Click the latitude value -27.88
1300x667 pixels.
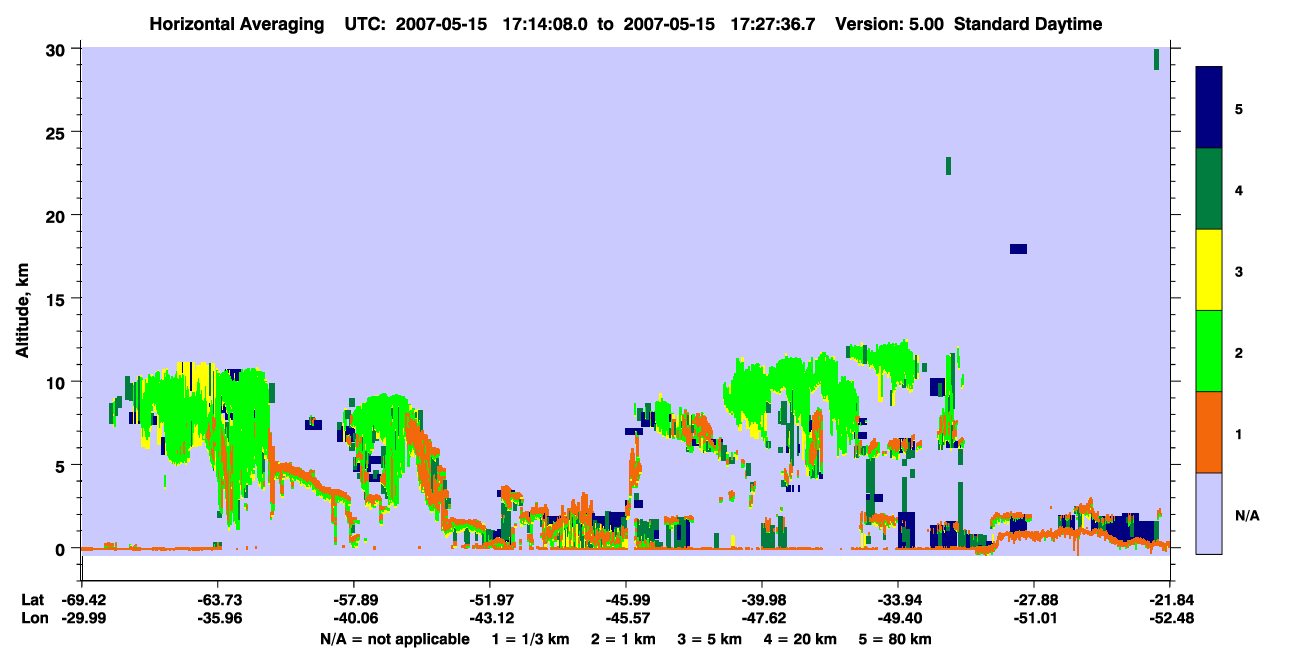click(1034, 599)
